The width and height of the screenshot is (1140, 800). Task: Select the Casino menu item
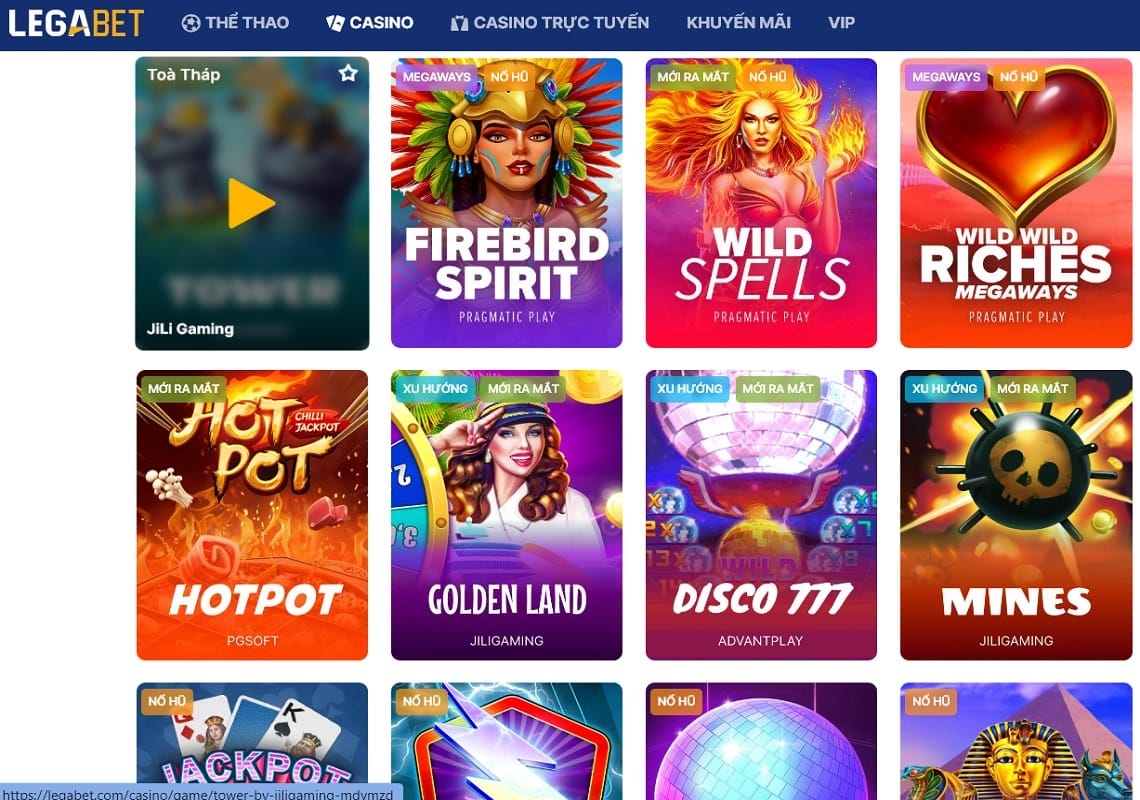(x=369, y=23)
